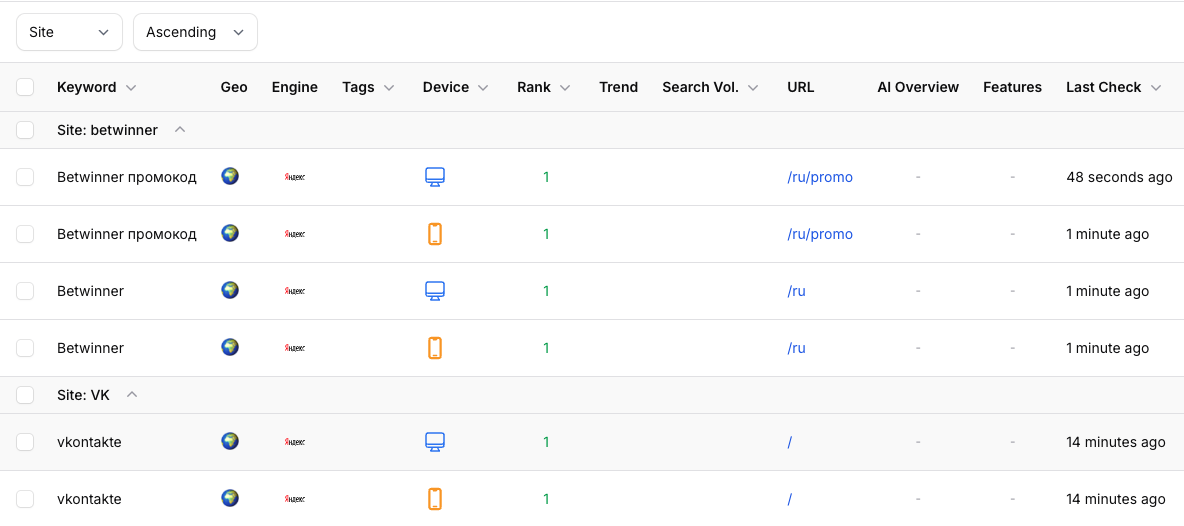Click Yandex logo in mobile Betwinner промокод row
Image resolution: width=1184 pixels, height=526 pixels.
pos(294,234)
